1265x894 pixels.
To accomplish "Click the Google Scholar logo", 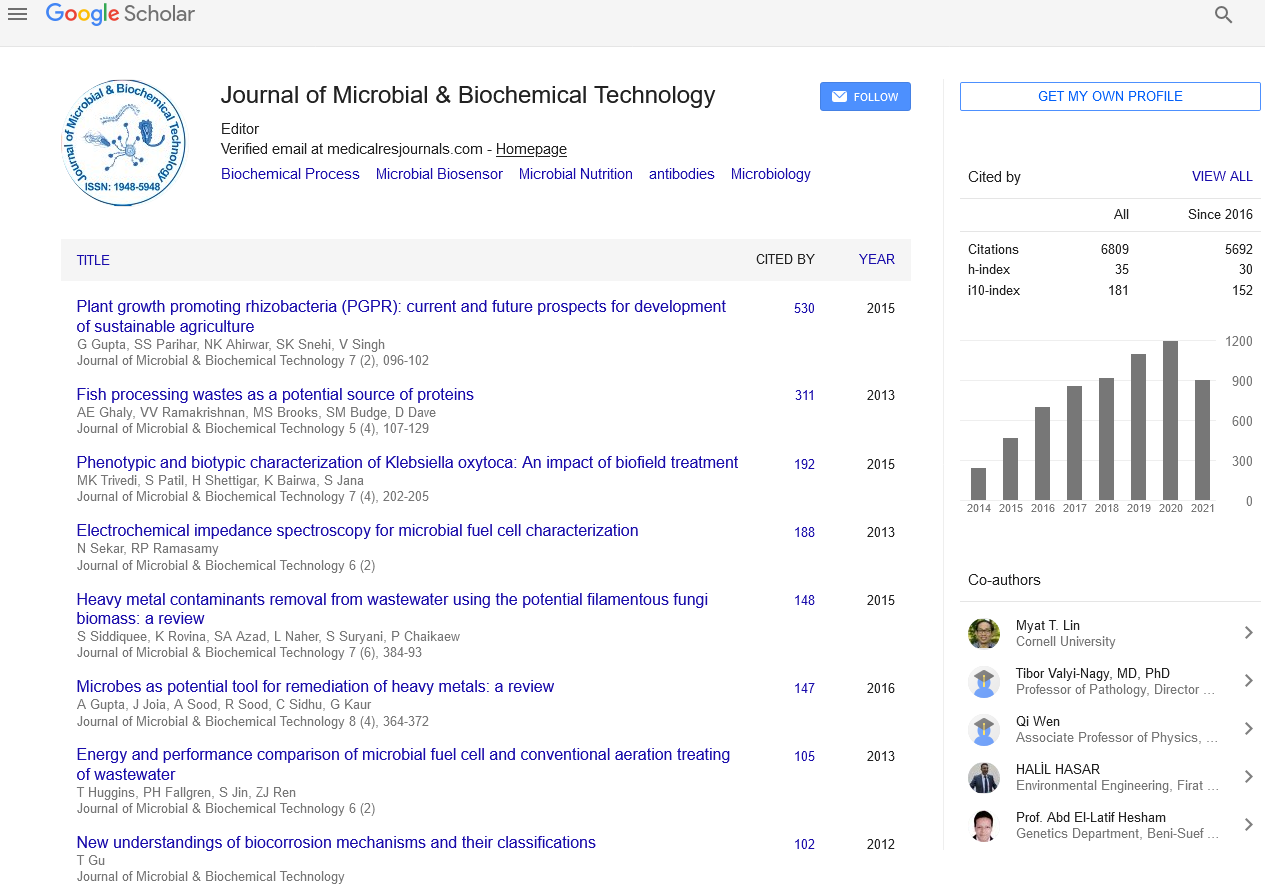I will pyautogui.click(x=120, y=14).
